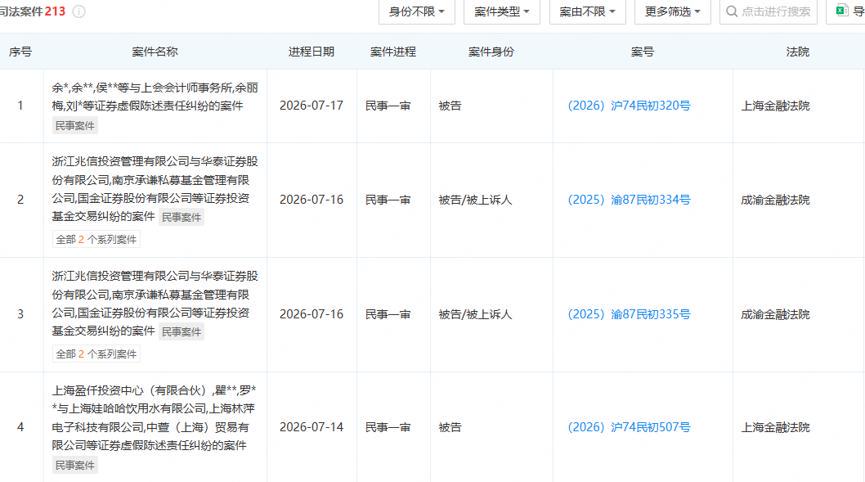
Task: Open the 身份不限 dropdown filter
Action: [417, 12]
